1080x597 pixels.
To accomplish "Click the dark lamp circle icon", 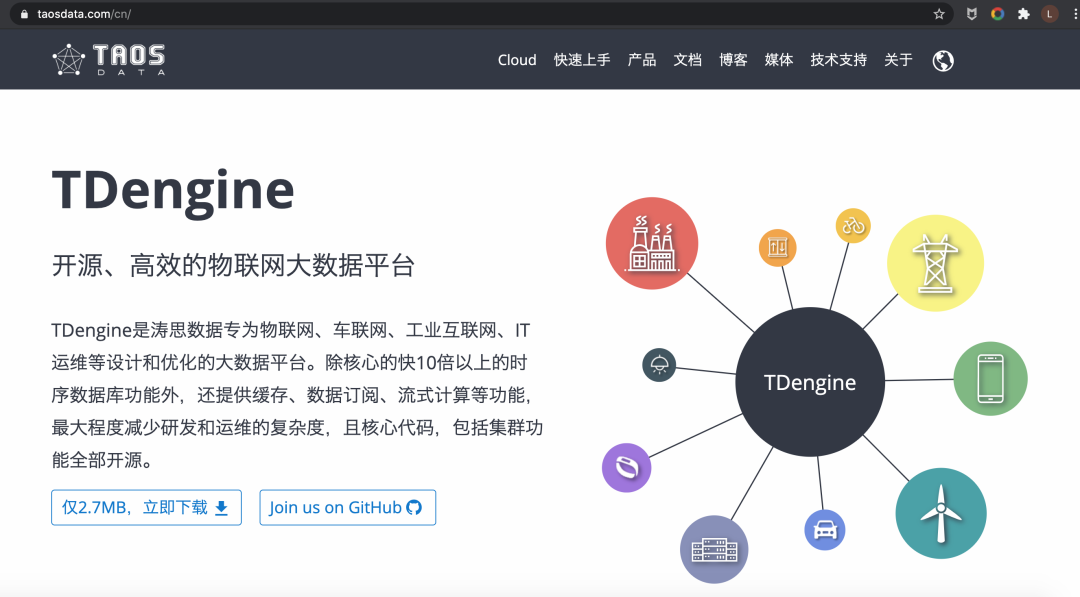I will 659,364.
